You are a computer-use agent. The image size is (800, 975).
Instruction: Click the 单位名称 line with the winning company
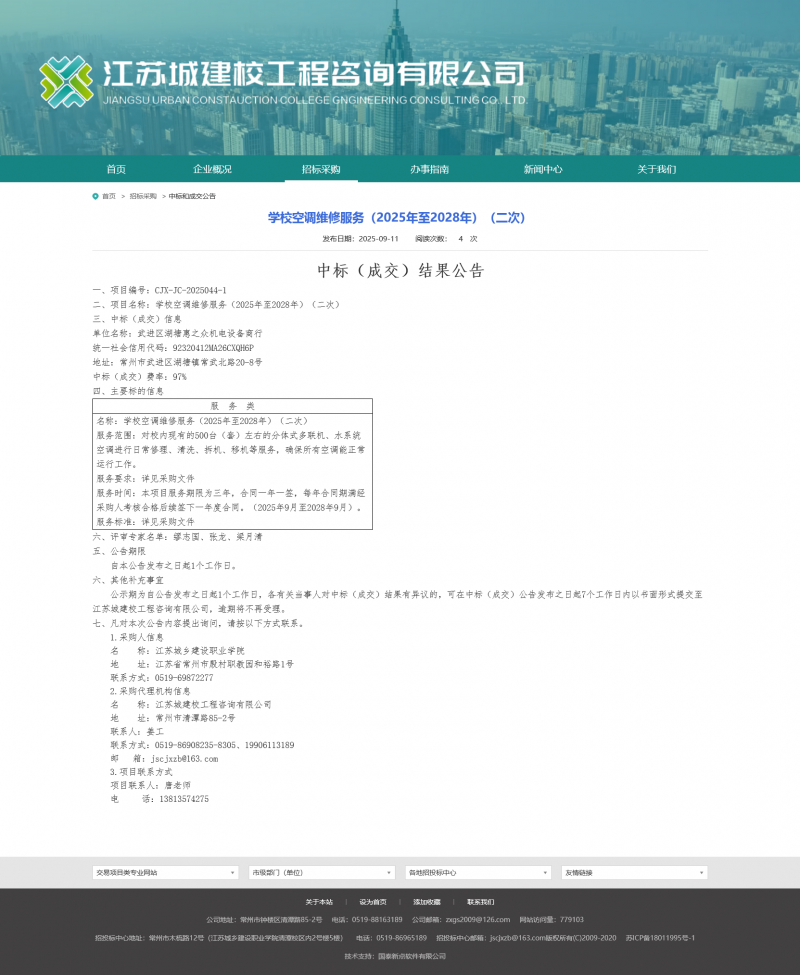(178, 333)
